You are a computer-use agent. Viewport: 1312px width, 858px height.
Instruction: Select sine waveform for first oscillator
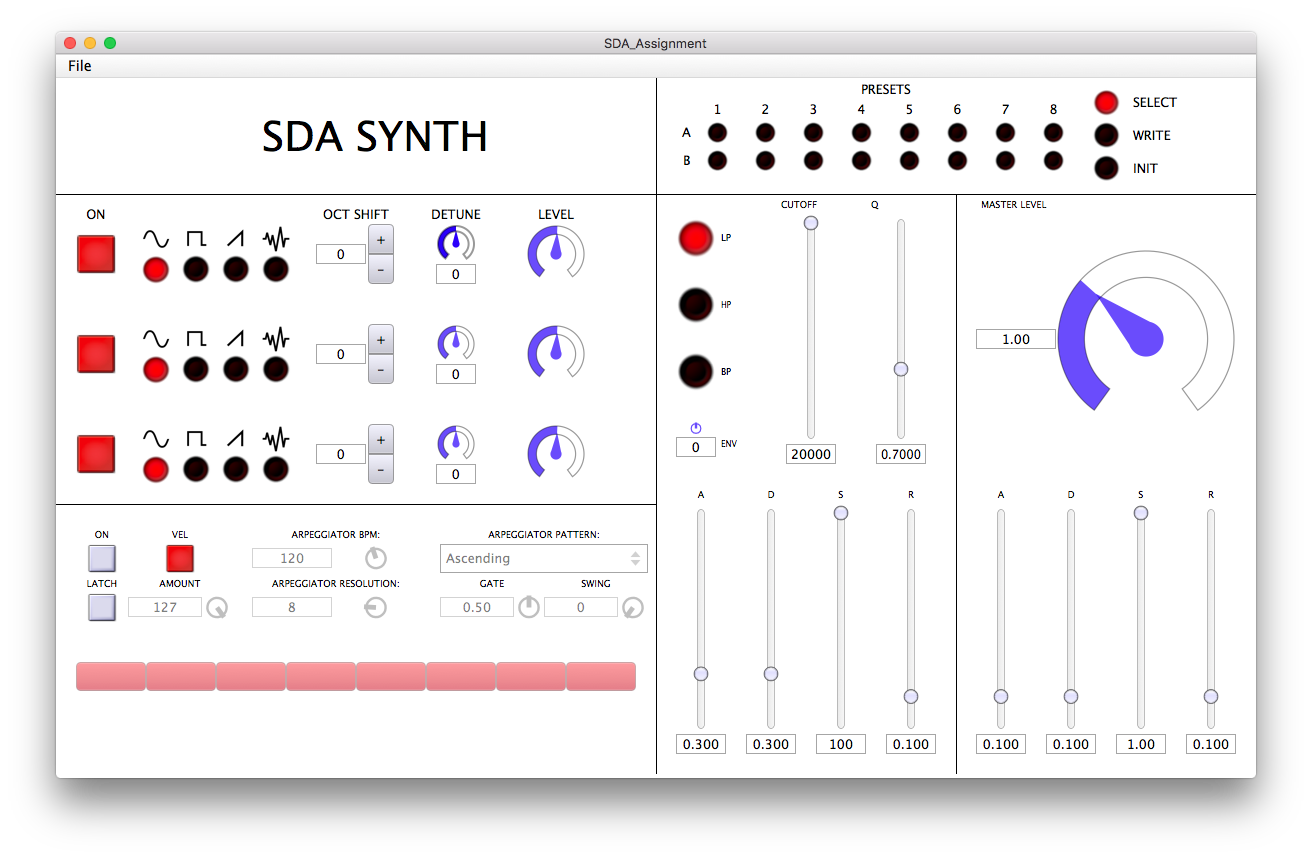click(x=156, y=269)
